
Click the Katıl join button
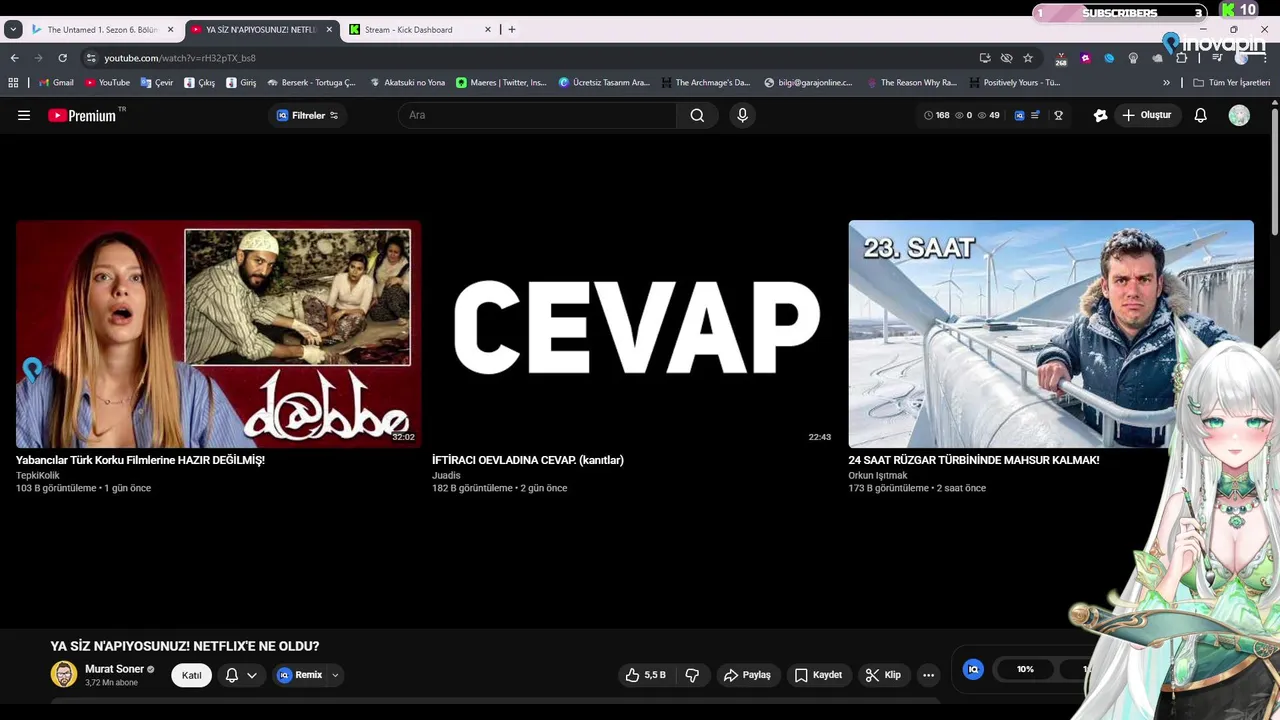pos(191,675)
